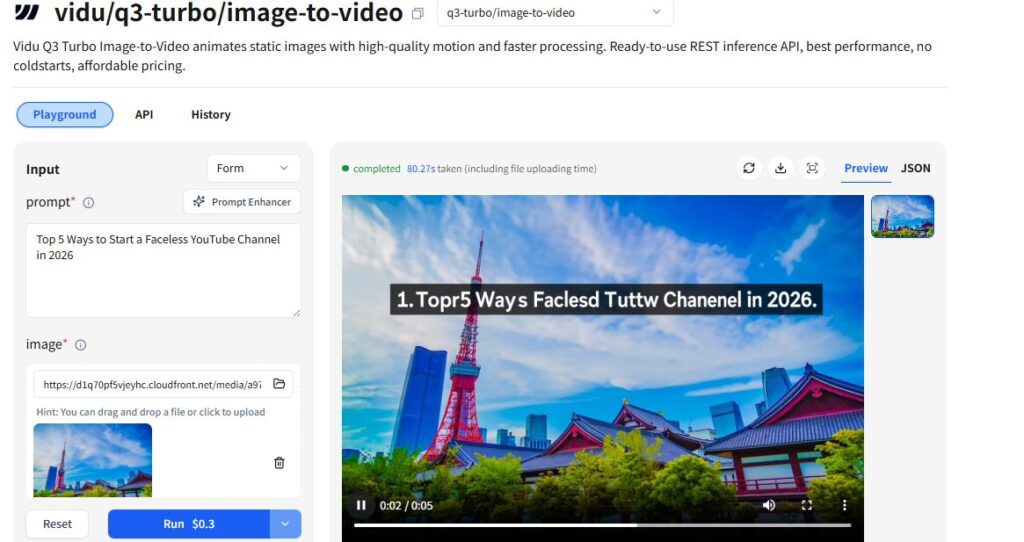
Task: Open the History tab
Action: click(x=210, y=115)
